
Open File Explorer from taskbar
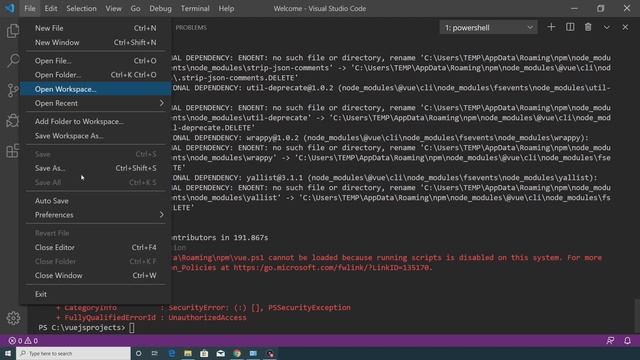[188, 353]
